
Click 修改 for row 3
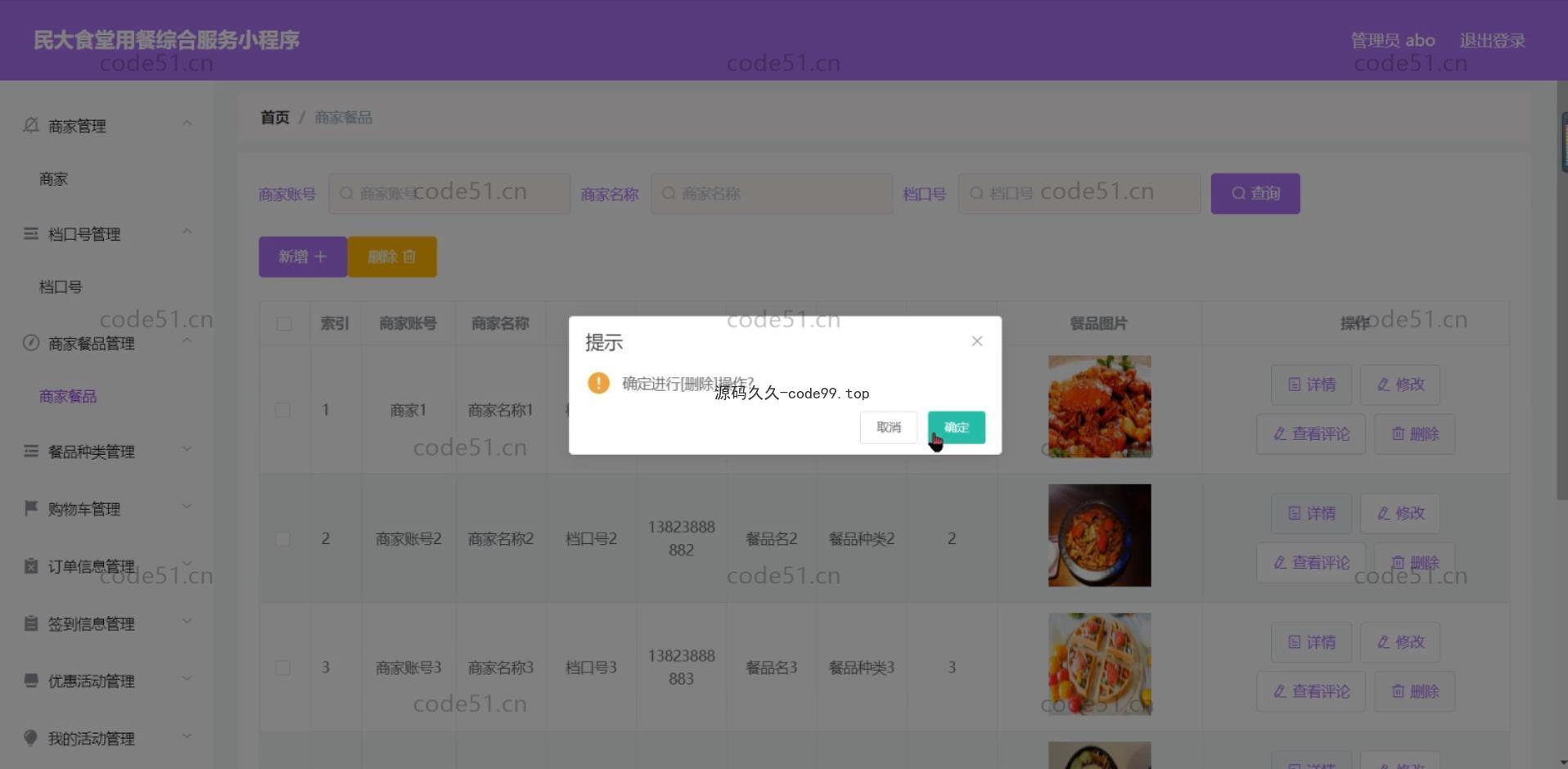pos(1400,642)
